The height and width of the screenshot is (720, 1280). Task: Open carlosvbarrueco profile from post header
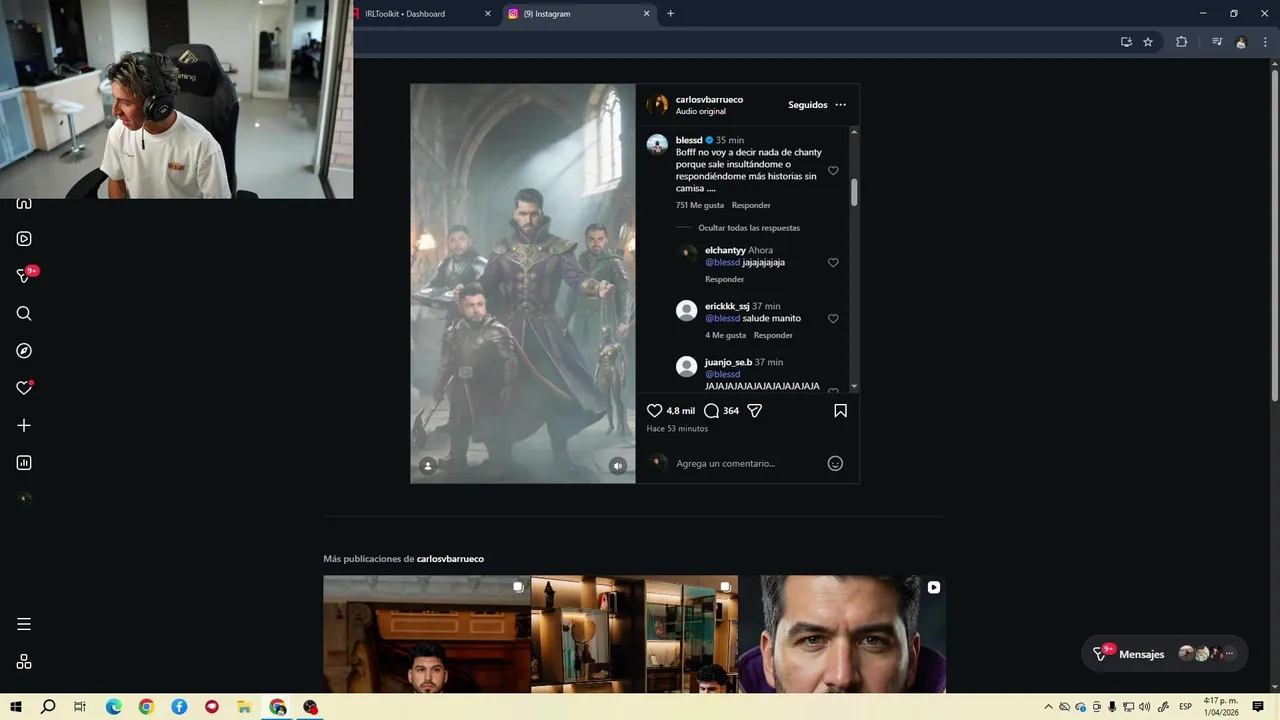tap(709, 100)
